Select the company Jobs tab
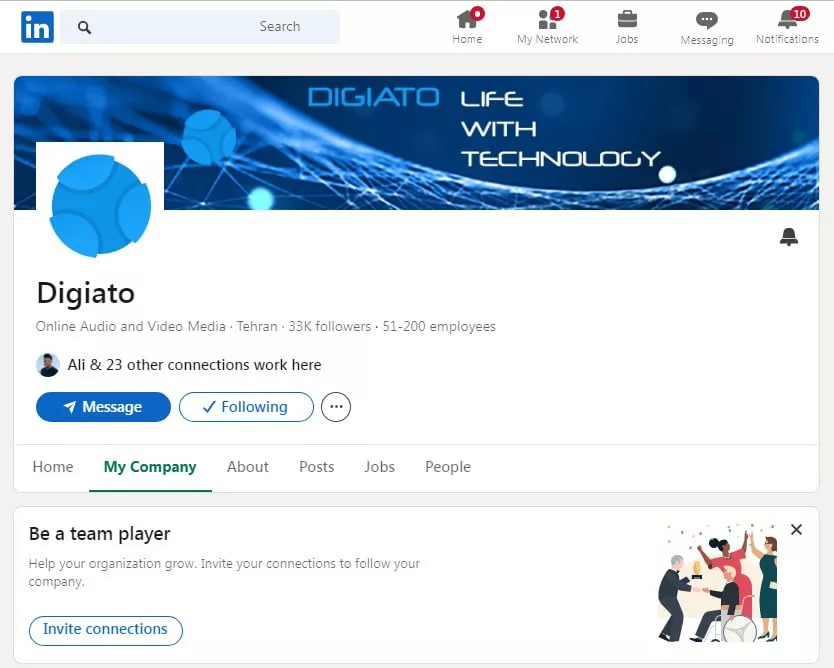Screen dimensions: 834x668 [379, 467]
